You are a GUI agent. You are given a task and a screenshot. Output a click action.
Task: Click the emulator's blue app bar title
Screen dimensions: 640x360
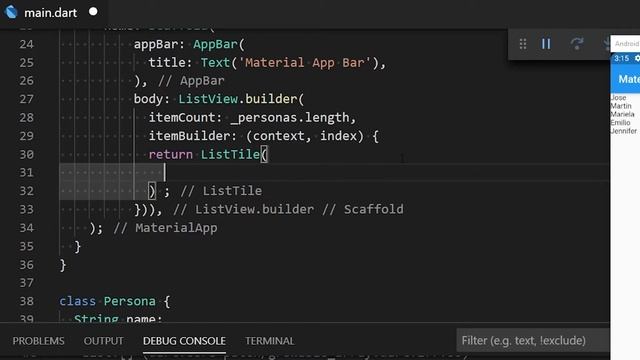click(x=629, y=79)
